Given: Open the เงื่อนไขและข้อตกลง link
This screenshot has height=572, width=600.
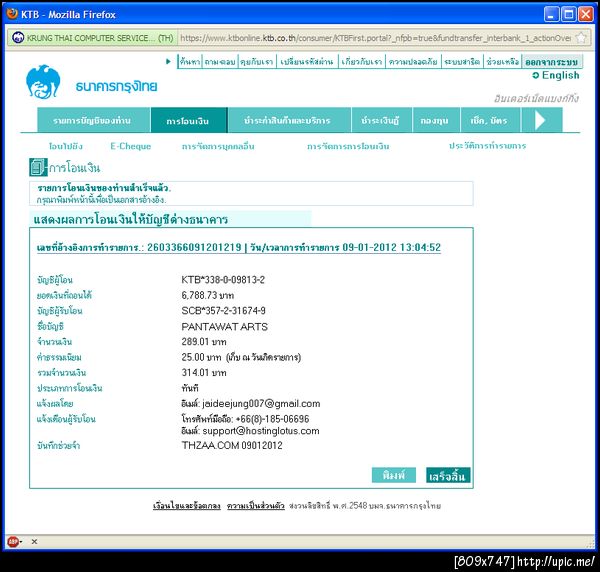Looking at the screenshot, I should pyautogui.click(x=187, y=505).
